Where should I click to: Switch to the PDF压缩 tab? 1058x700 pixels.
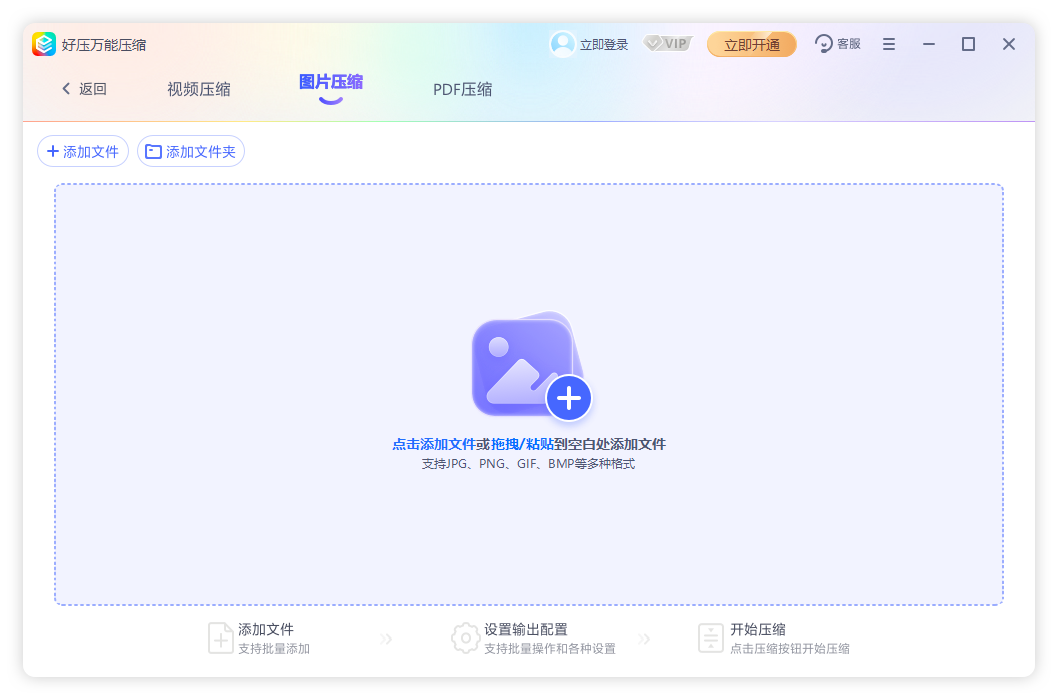(463, 89)
